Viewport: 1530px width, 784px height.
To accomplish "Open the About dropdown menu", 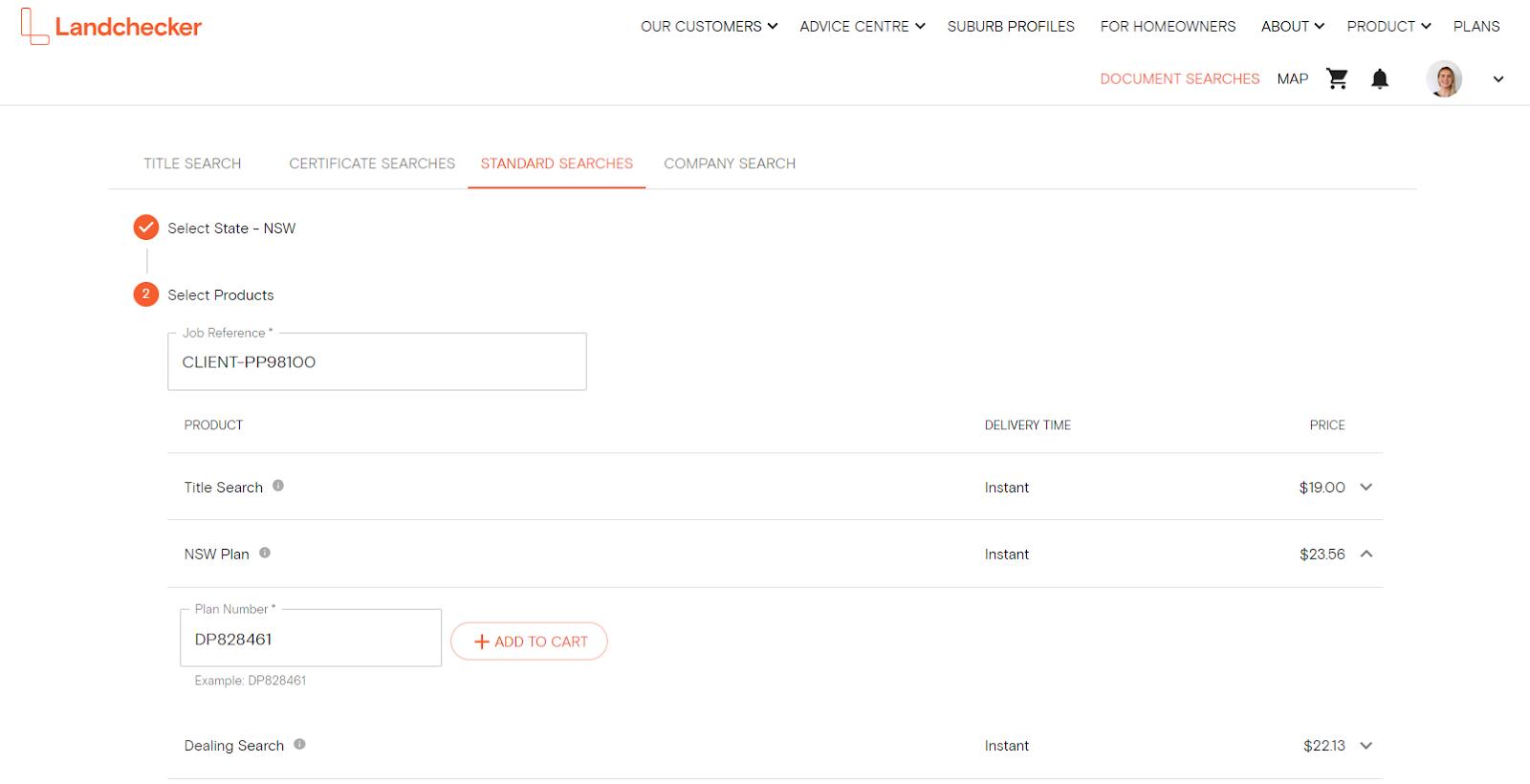I will tap(1293, 27).
